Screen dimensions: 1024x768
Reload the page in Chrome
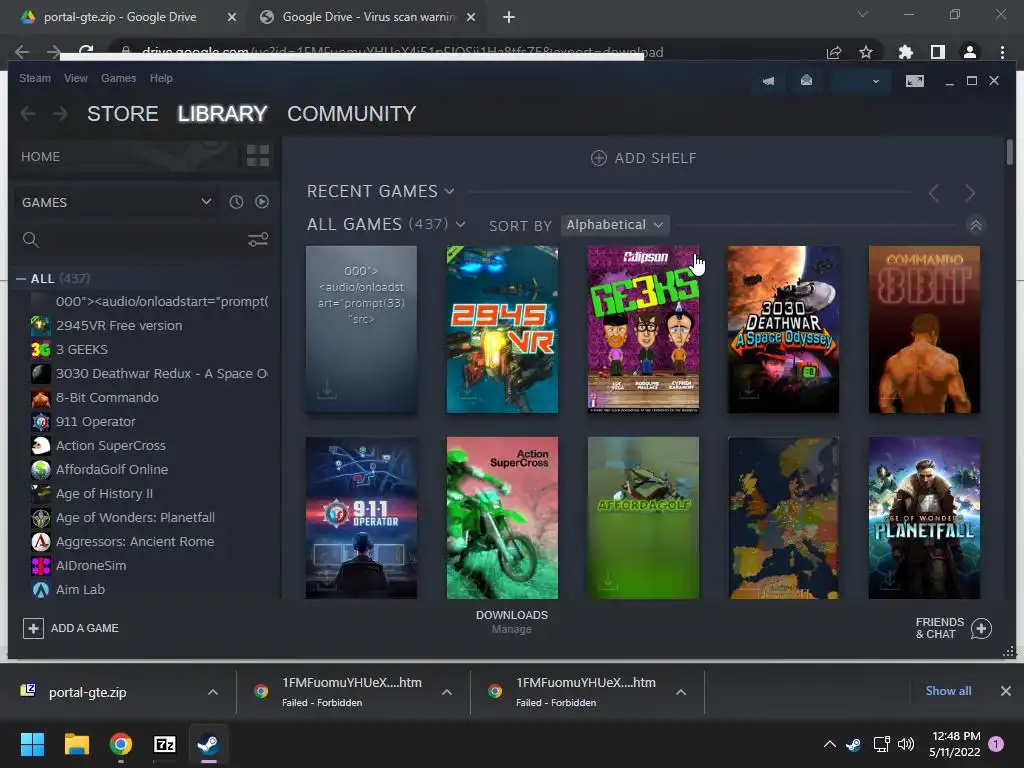[86, 52]
